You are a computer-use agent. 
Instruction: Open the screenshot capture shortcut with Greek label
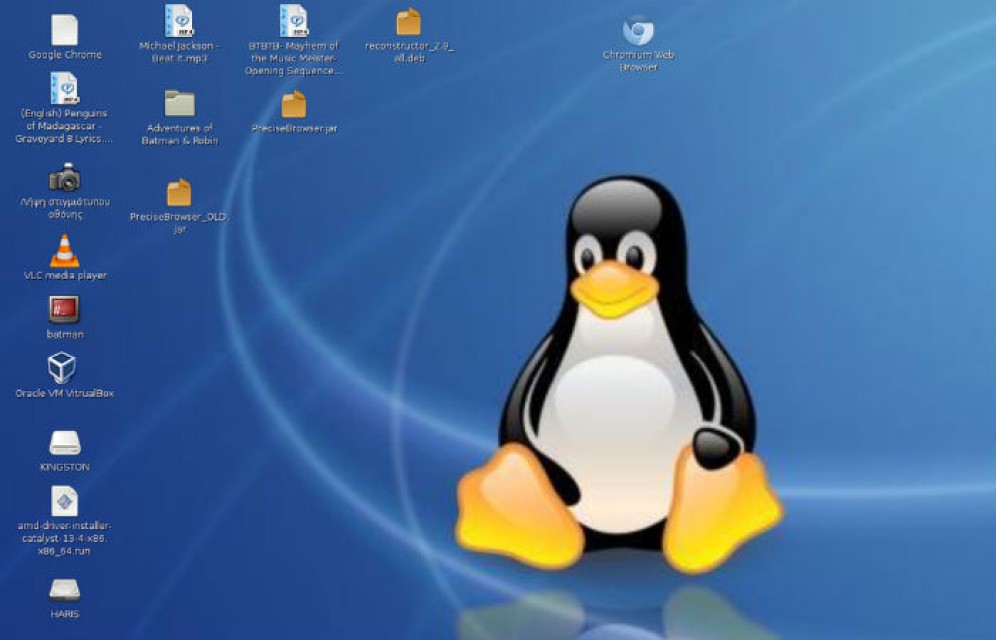coord(65,180)
